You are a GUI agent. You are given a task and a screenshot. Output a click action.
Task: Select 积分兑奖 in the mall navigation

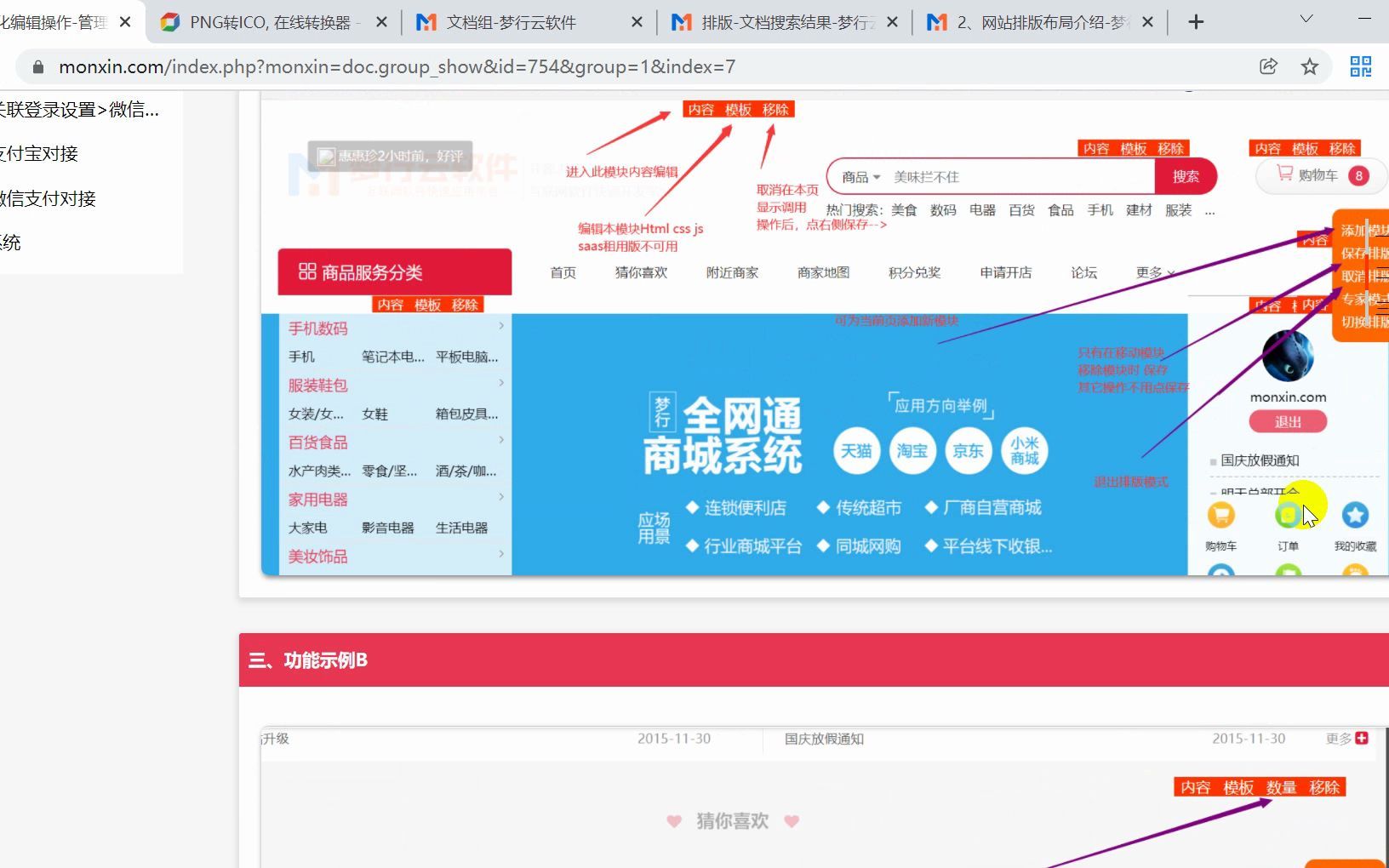point(915,272)
